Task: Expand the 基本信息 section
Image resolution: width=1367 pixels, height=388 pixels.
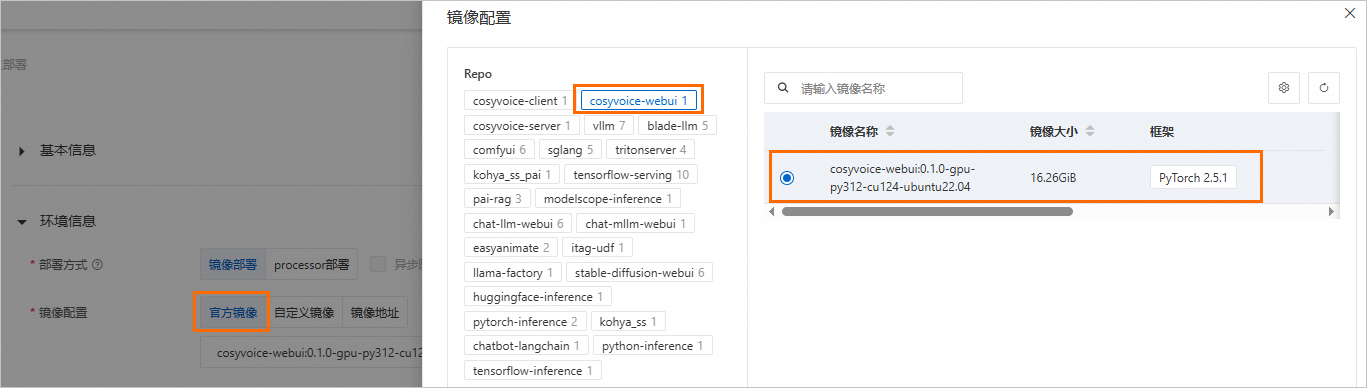Action: click(x=22, y=150)
